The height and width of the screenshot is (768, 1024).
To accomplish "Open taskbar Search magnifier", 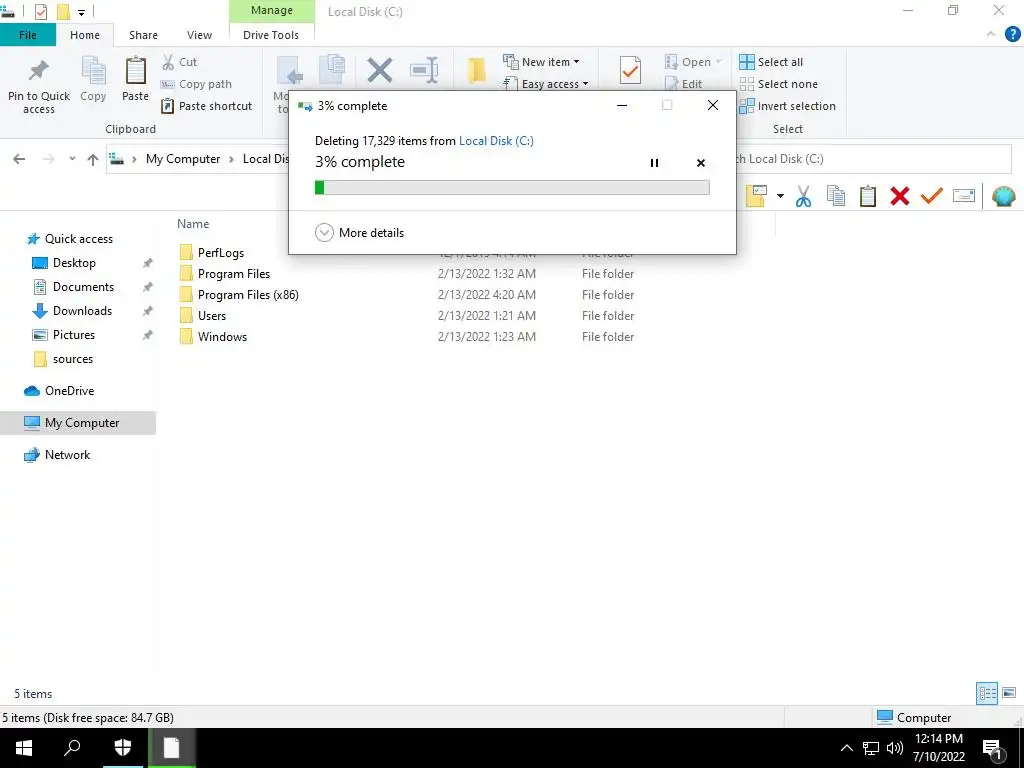I will coord(72,748).
